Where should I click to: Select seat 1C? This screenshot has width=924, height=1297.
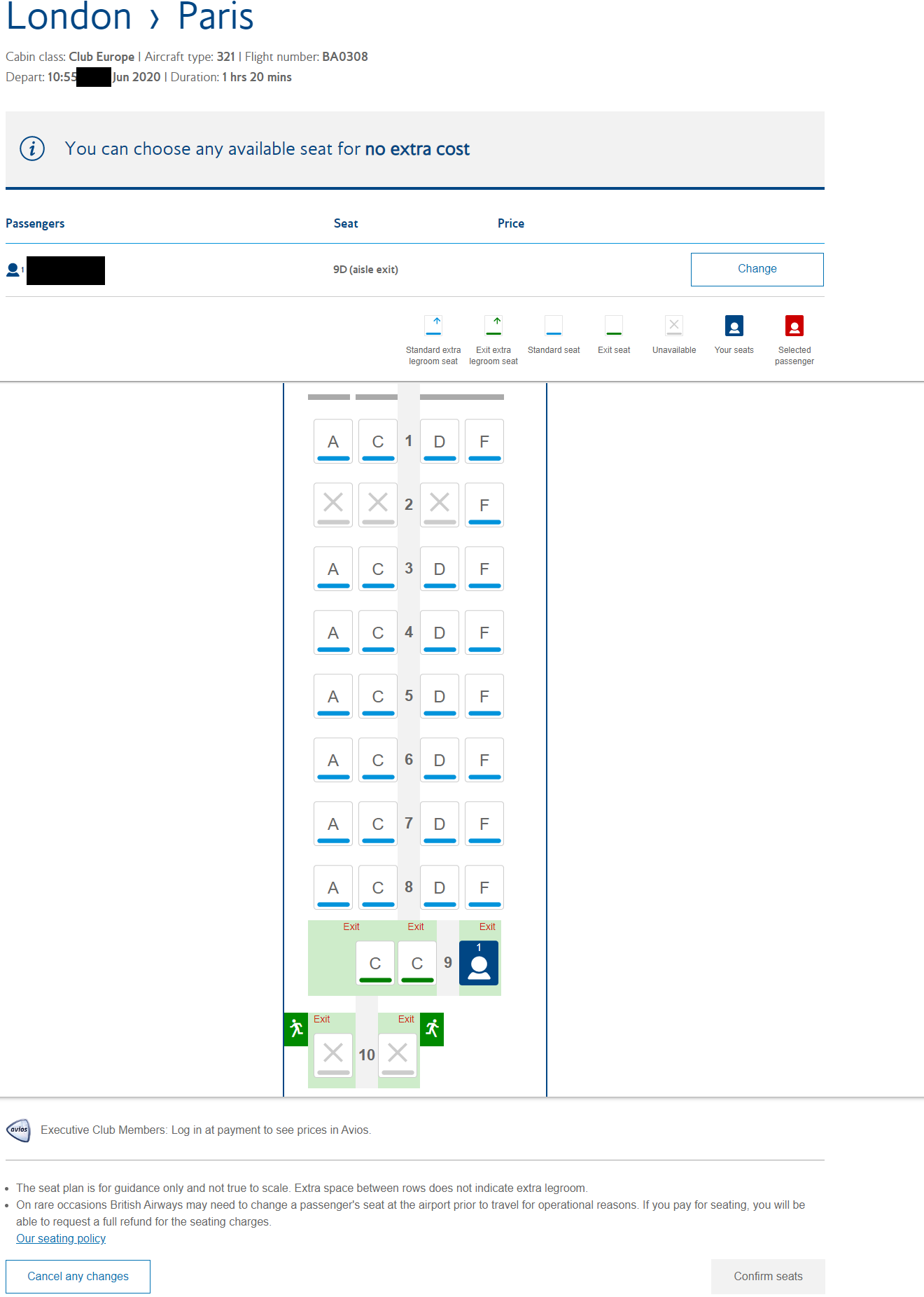tap(378, 441)
